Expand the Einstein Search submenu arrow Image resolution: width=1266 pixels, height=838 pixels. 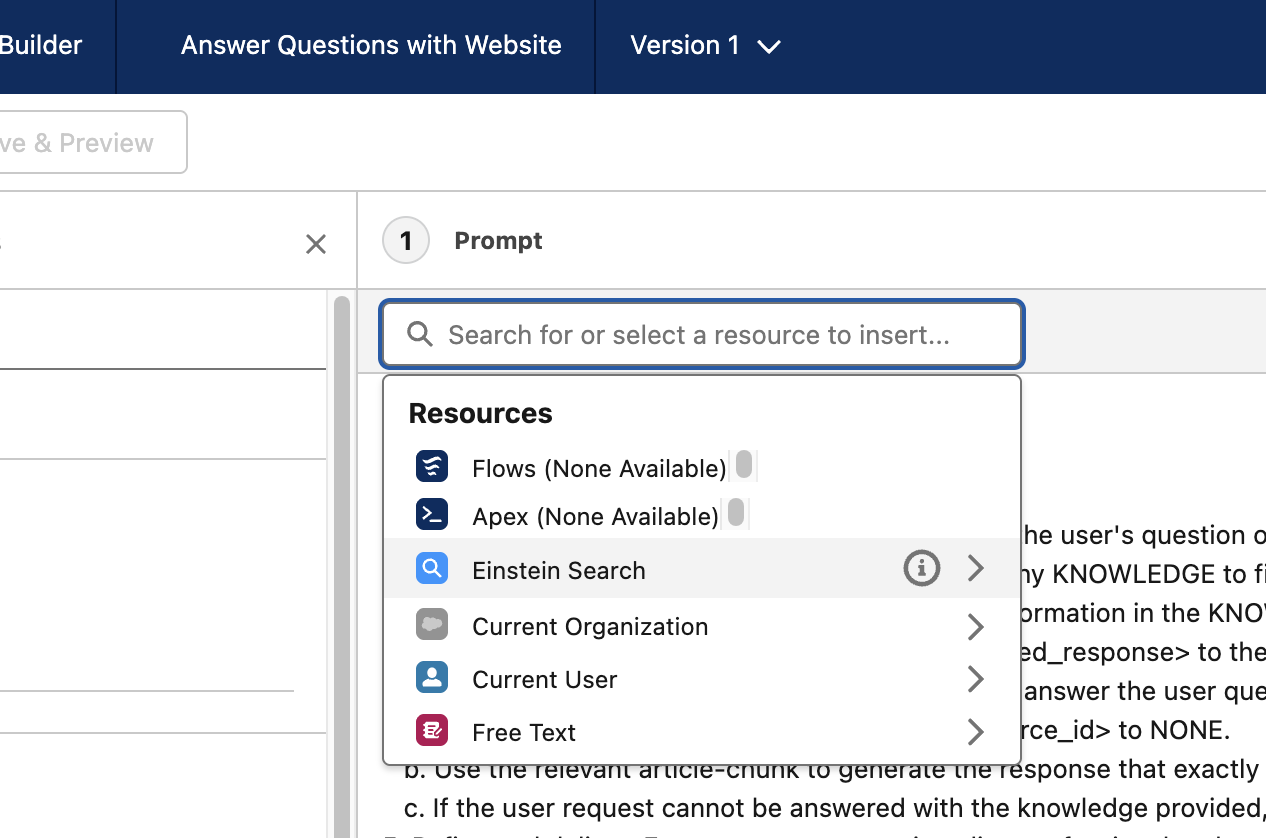(976, 570)
